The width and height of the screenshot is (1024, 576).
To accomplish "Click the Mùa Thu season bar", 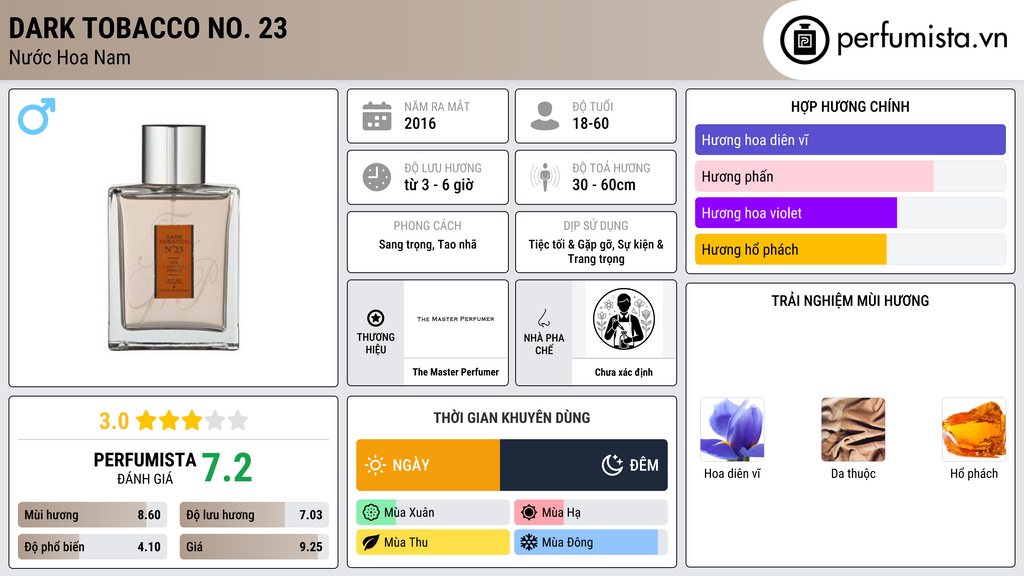I will (x=432, y=542).
